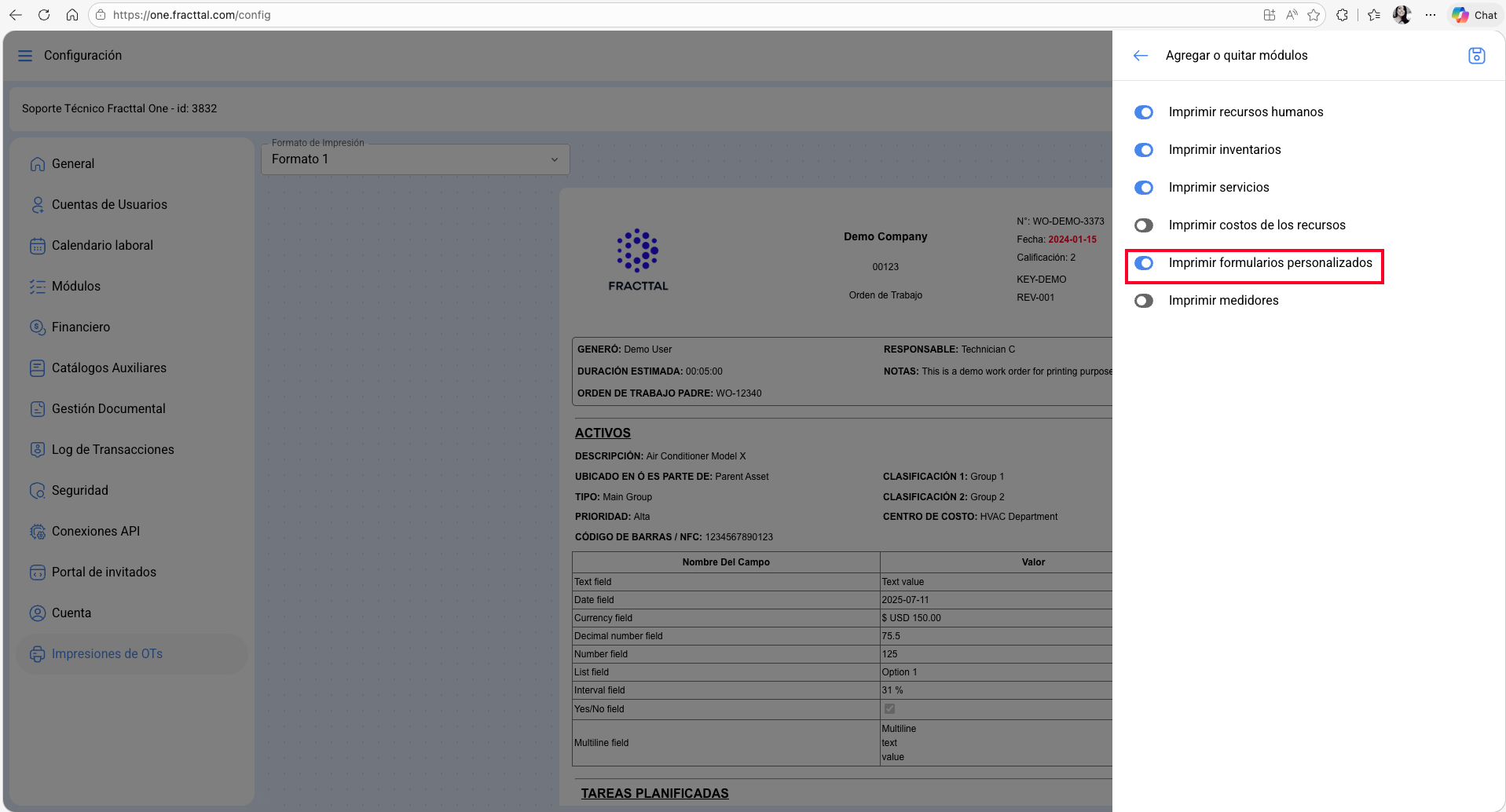Select Impresiones de OTs section
The height and width of the screenshot is (812, 1506).
click(132, 654)
